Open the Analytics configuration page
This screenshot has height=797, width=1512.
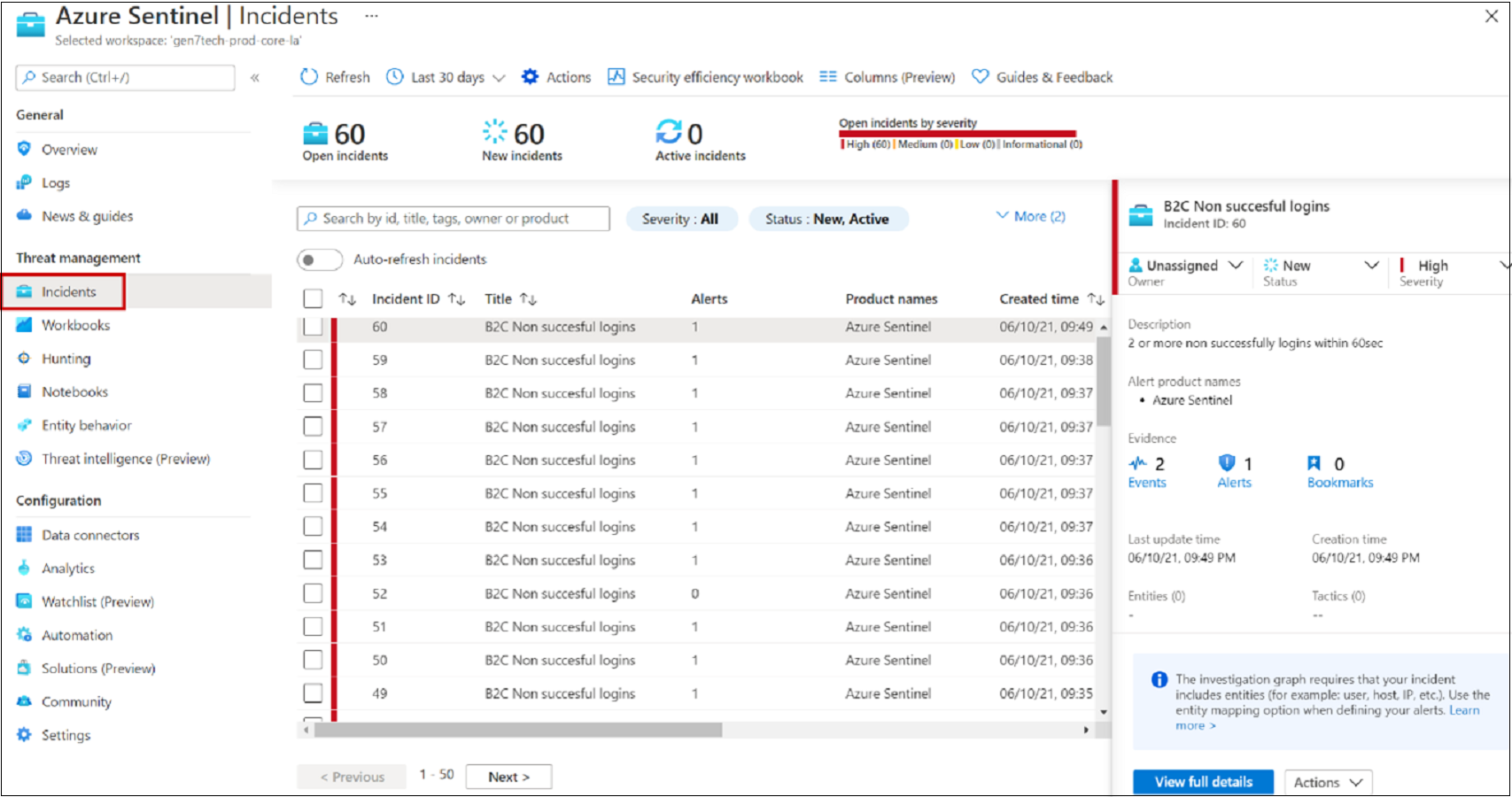(67, 568)
